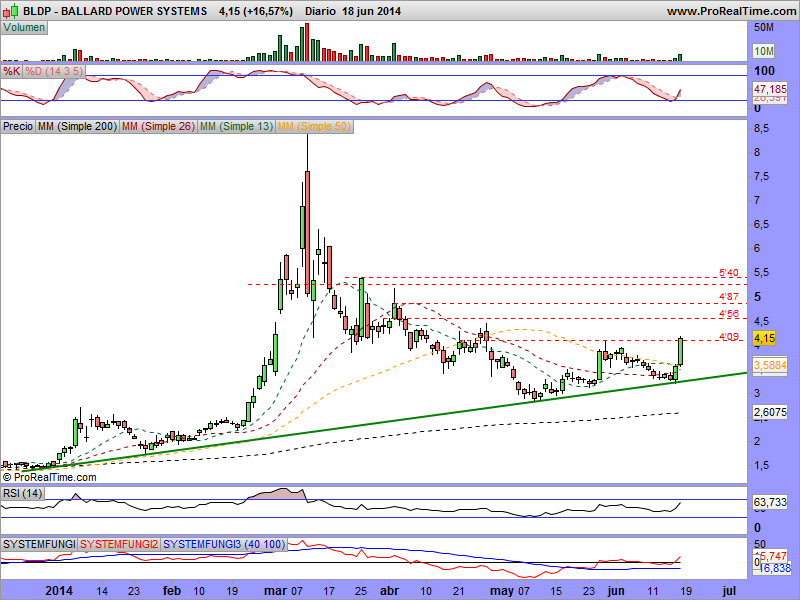Open the Diario timeframe label
The image size is (800, 600).
pyautogui.click(x=320, y=11)
